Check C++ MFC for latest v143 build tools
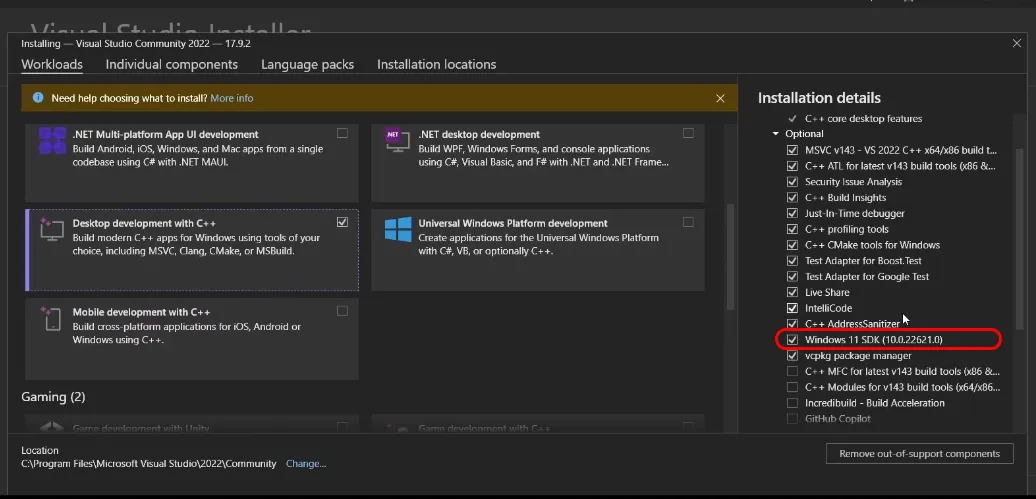 coord(792,371)
